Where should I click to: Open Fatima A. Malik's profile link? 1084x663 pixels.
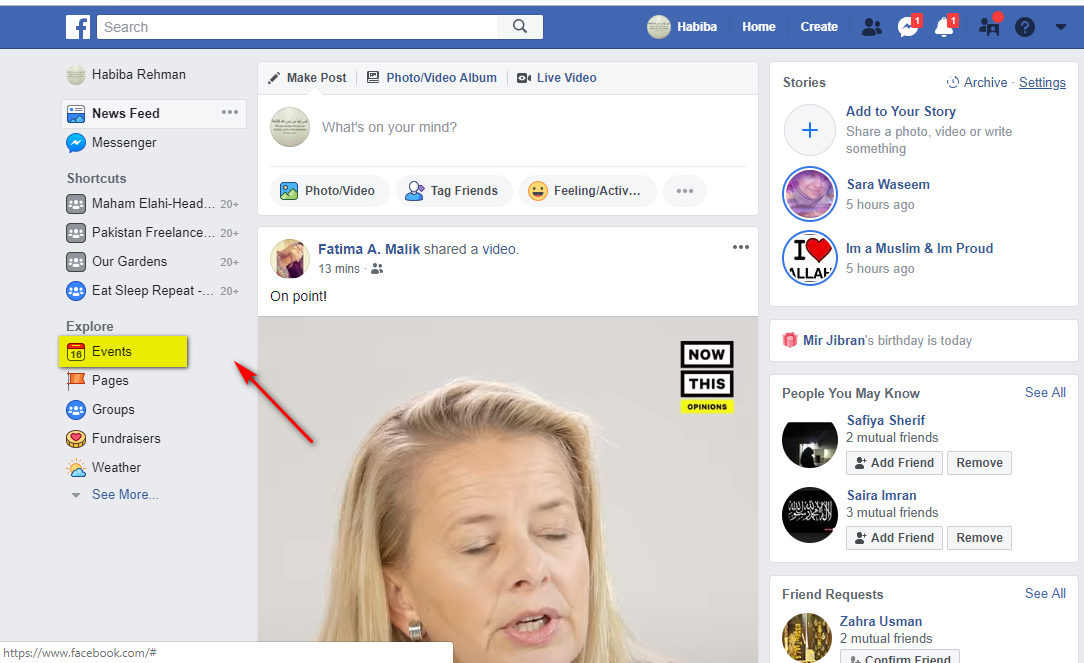click(x=369, y=249)
